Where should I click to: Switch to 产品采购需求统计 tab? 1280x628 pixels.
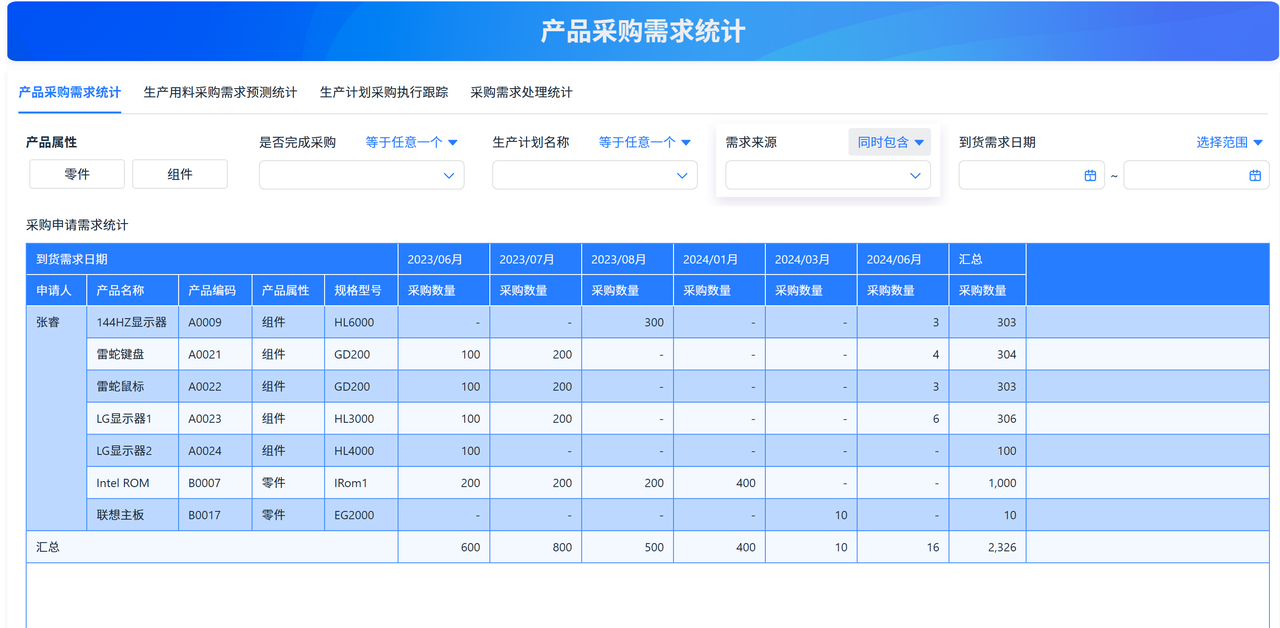pyautogui.click(x=70, y=92)
